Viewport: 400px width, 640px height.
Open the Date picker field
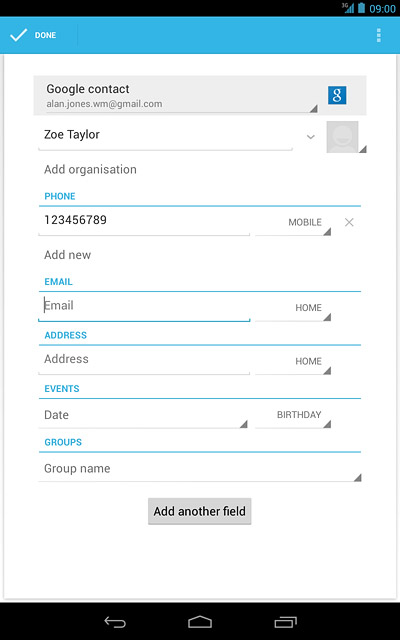pyautogui.click(x=143, y=416)
